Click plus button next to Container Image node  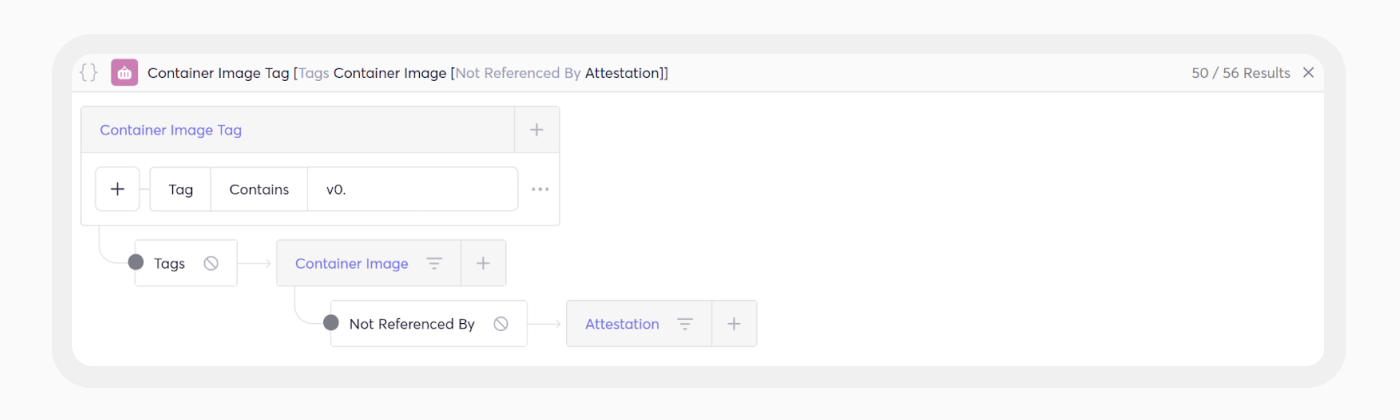[x=483, y=264]
